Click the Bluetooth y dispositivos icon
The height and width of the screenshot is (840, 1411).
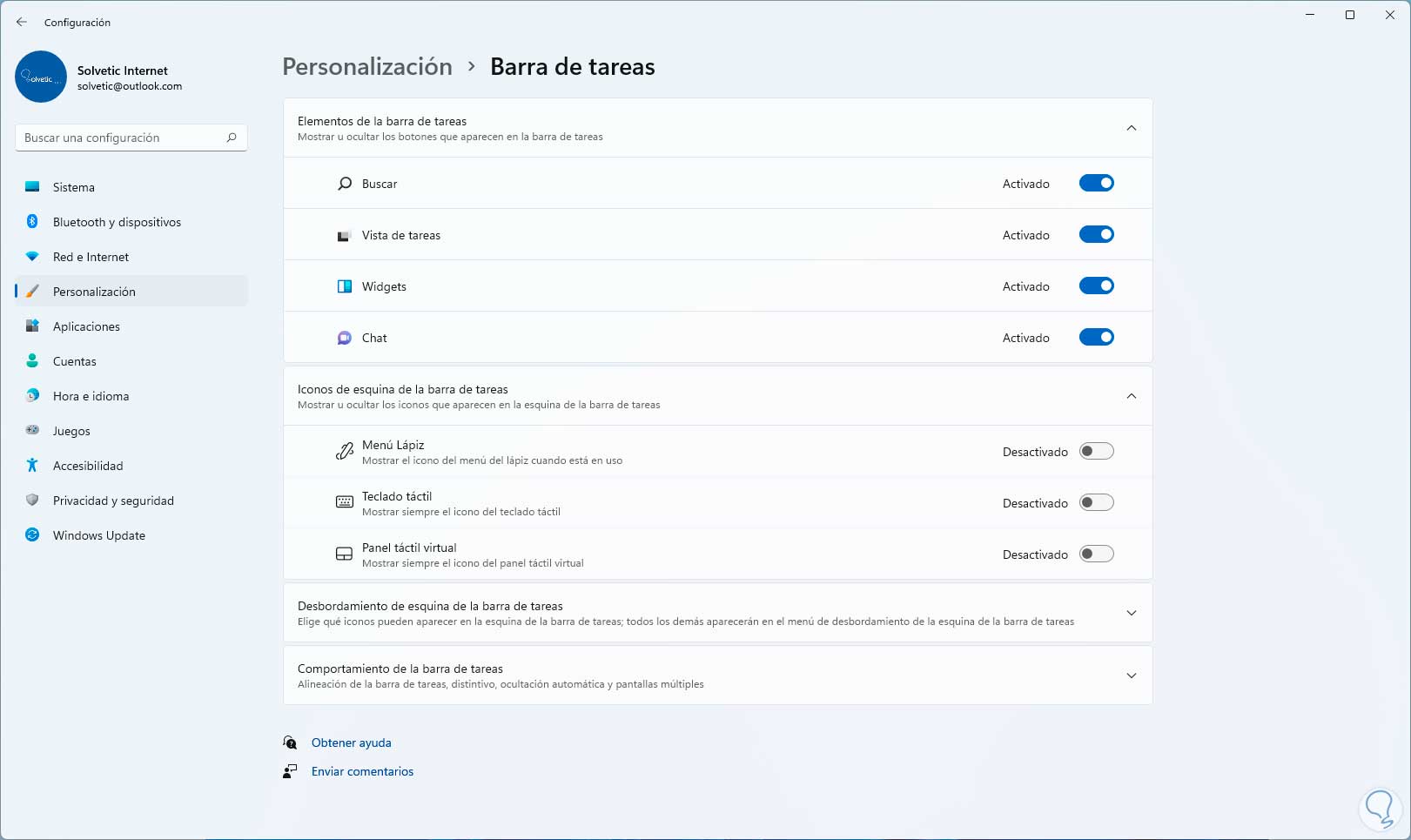click(x=32, y=222)
